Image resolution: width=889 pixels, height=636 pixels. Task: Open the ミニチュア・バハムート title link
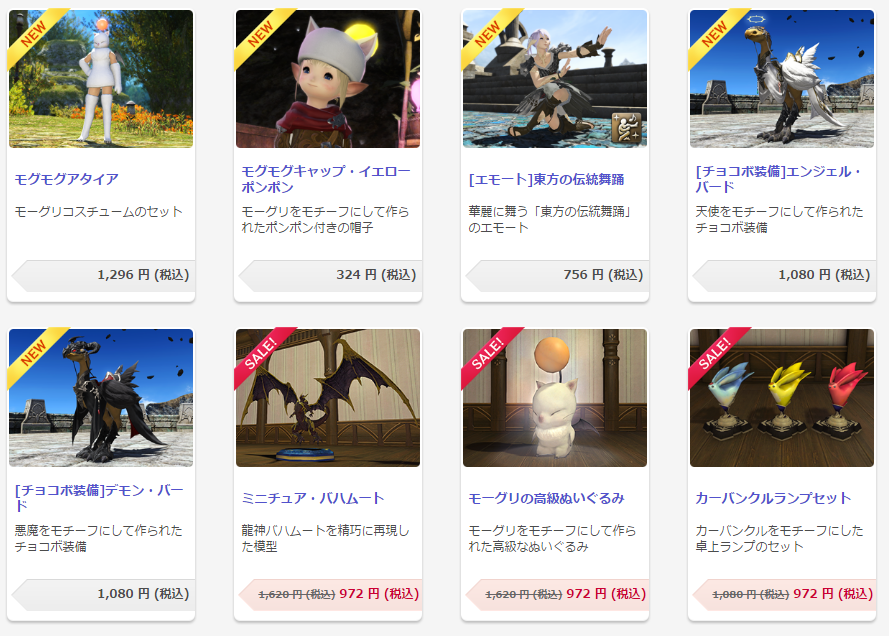click(313, 498)
